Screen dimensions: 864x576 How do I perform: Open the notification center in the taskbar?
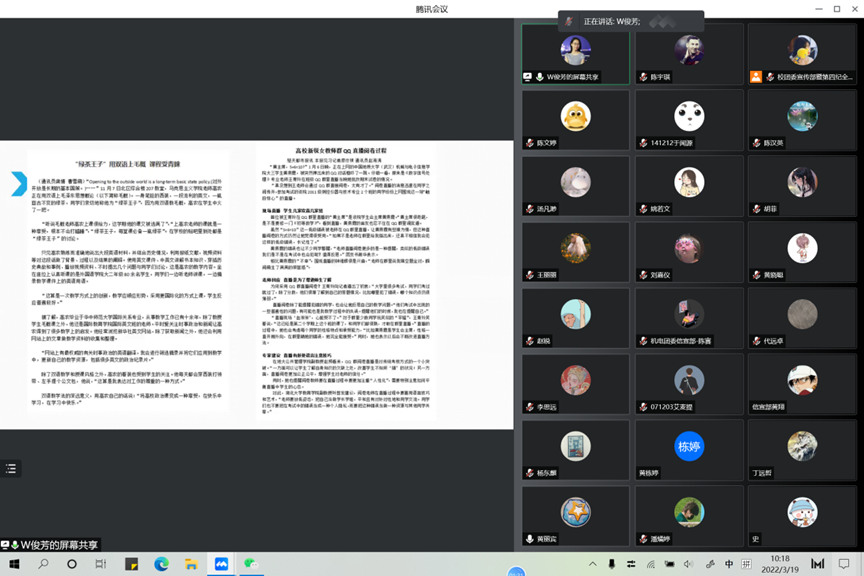click(845, 564)
